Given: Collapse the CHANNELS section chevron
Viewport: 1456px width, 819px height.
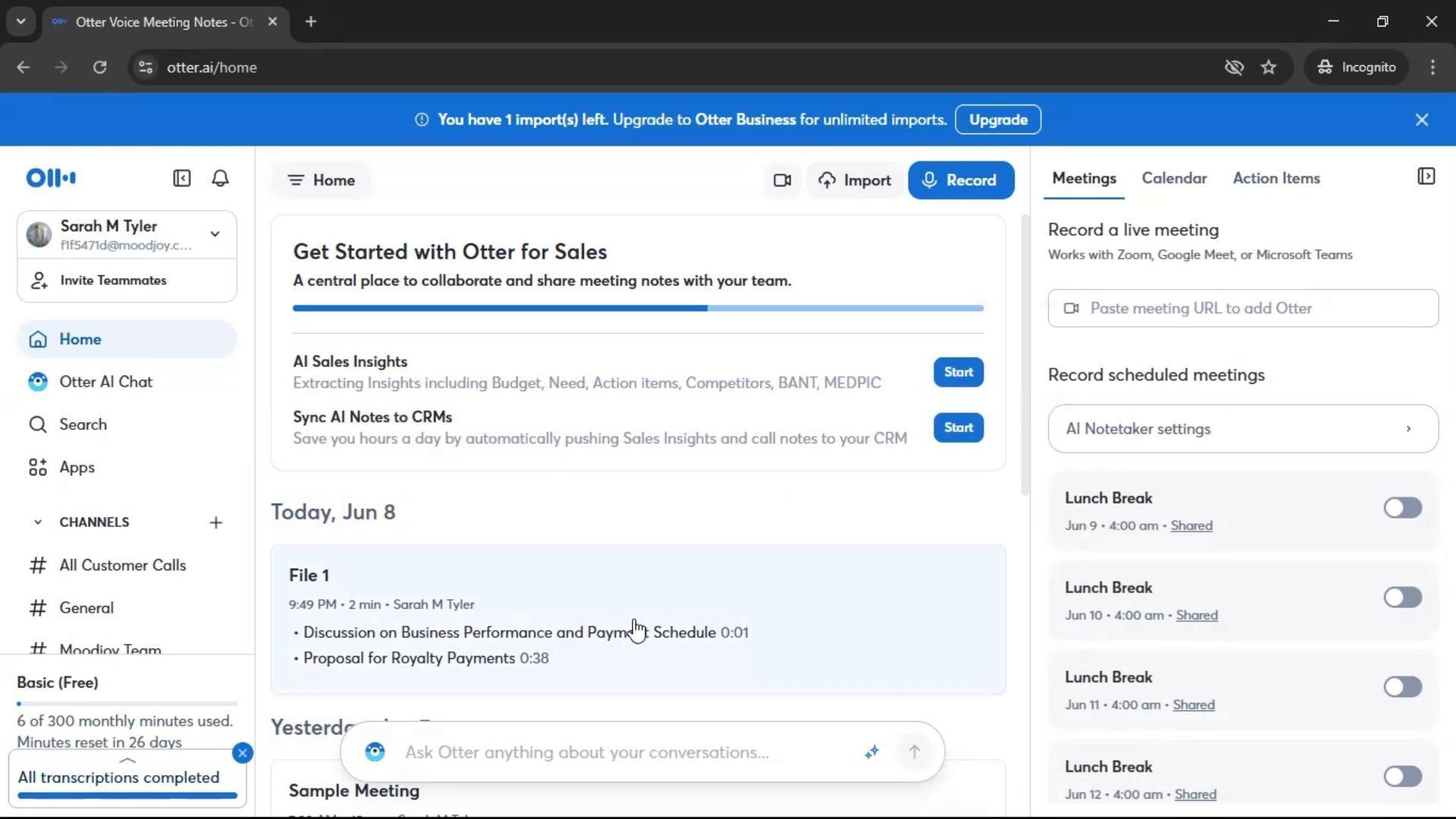Looking at the screenshot, I should point(37,522).
